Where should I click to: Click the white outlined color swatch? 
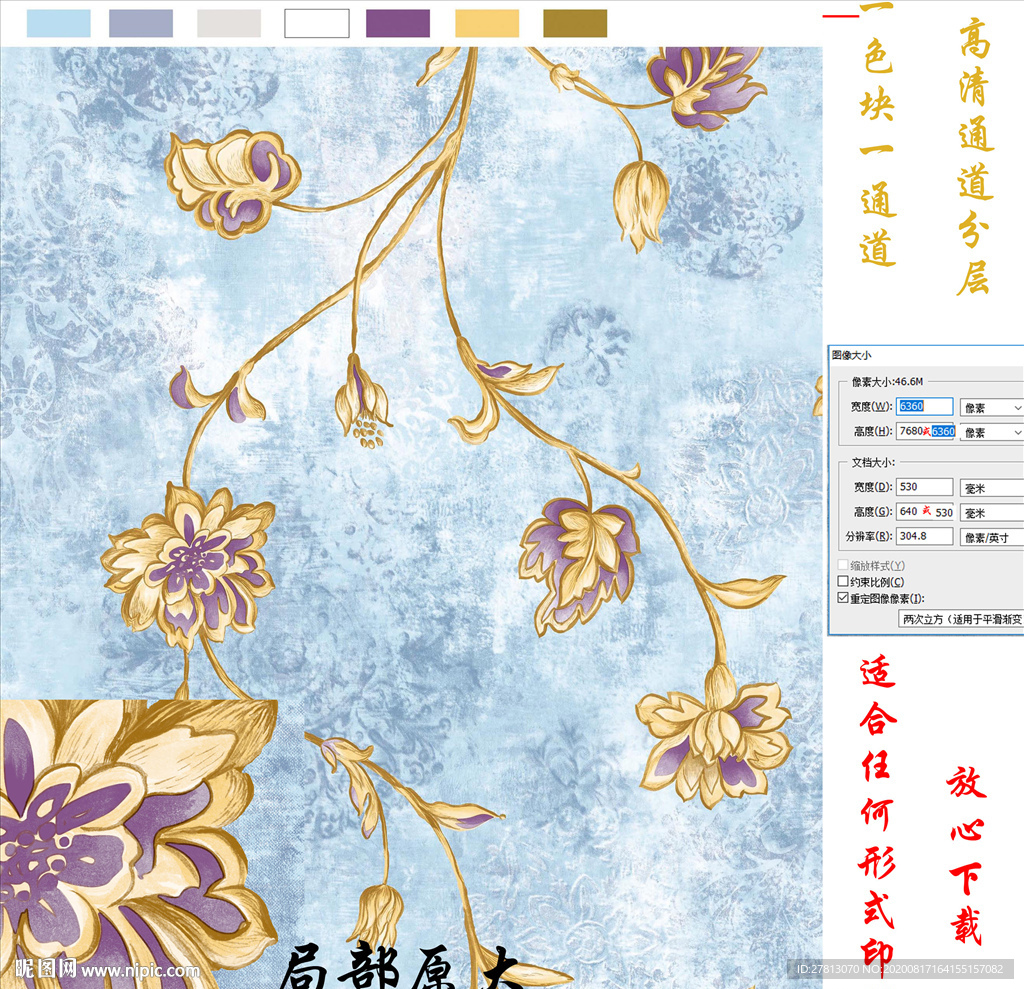tap(317, 24)
